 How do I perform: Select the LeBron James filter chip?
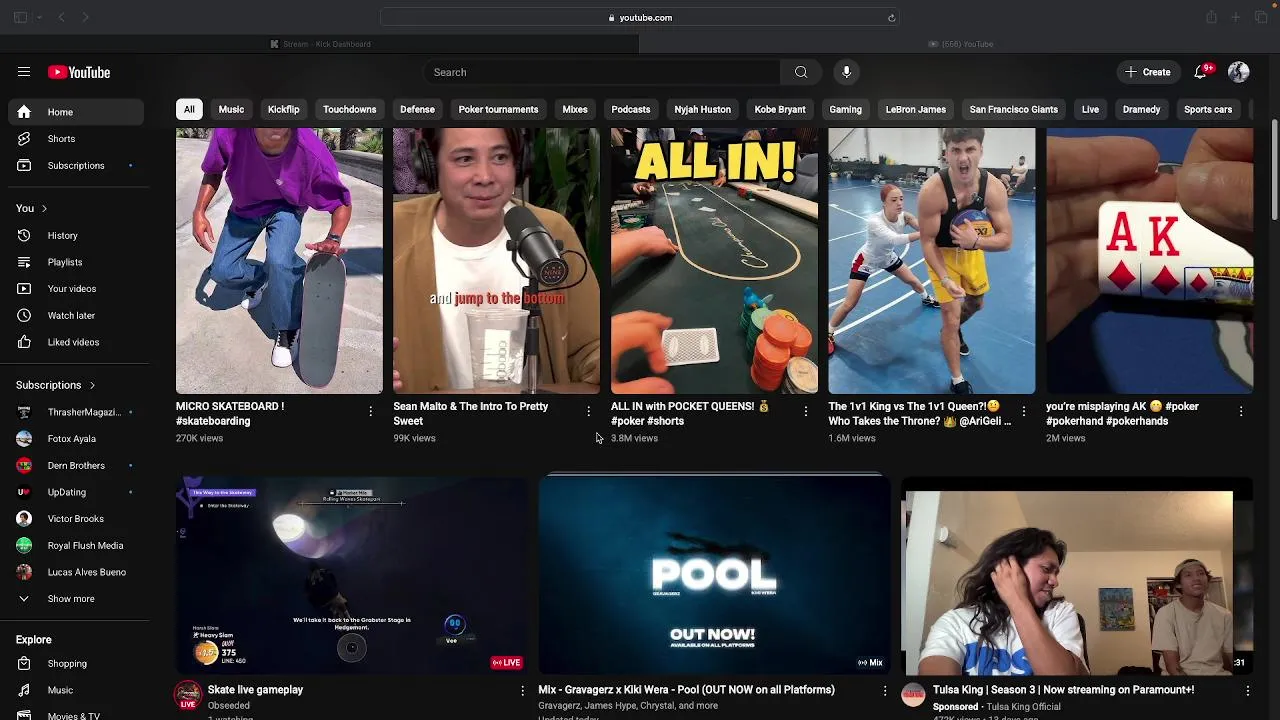click(915, 109)
